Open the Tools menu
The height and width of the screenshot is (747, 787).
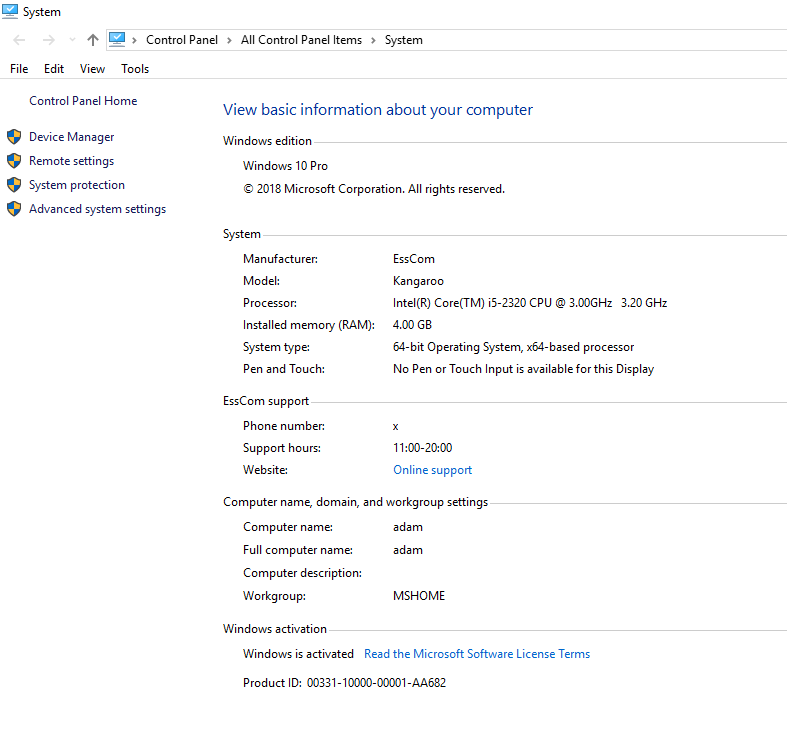(135, 69)
